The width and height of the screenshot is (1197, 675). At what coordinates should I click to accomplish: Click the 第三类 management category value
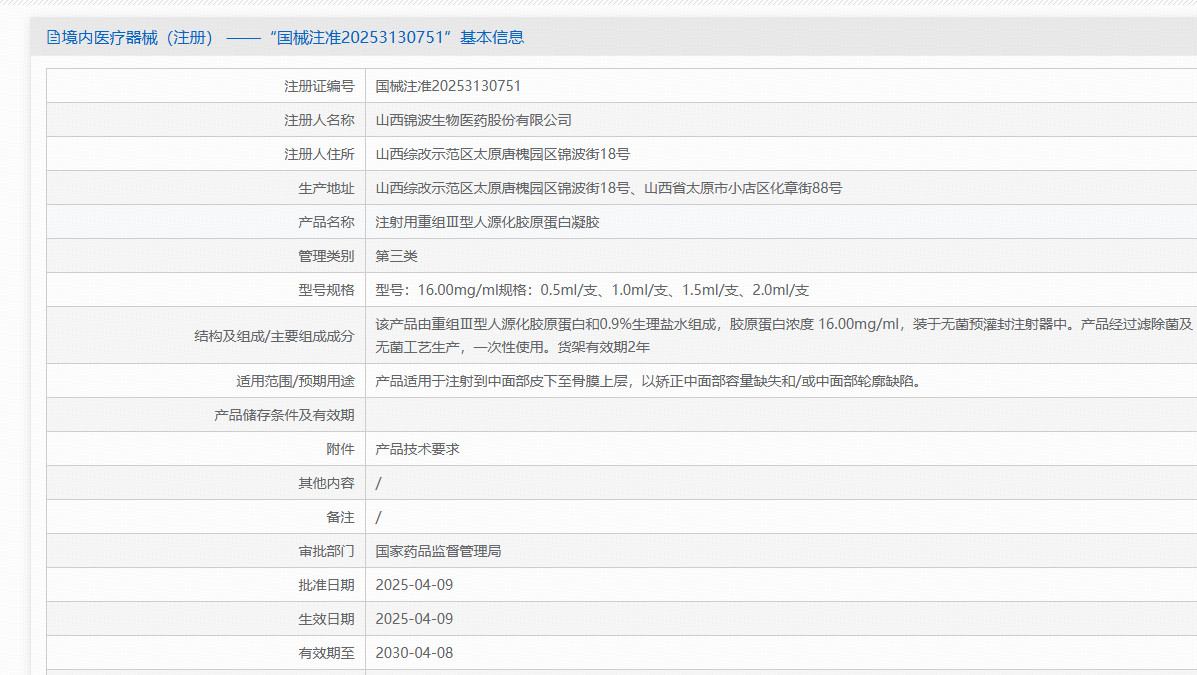click(x=396, y=256)
